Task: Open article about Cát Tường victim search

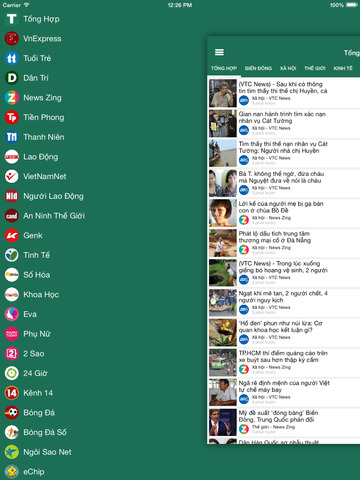Action: (284, 124)
